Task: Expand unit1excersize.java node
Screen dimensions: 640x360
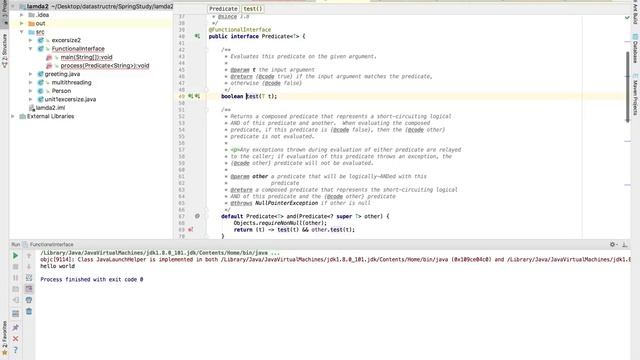Action: tap(31, 99)
